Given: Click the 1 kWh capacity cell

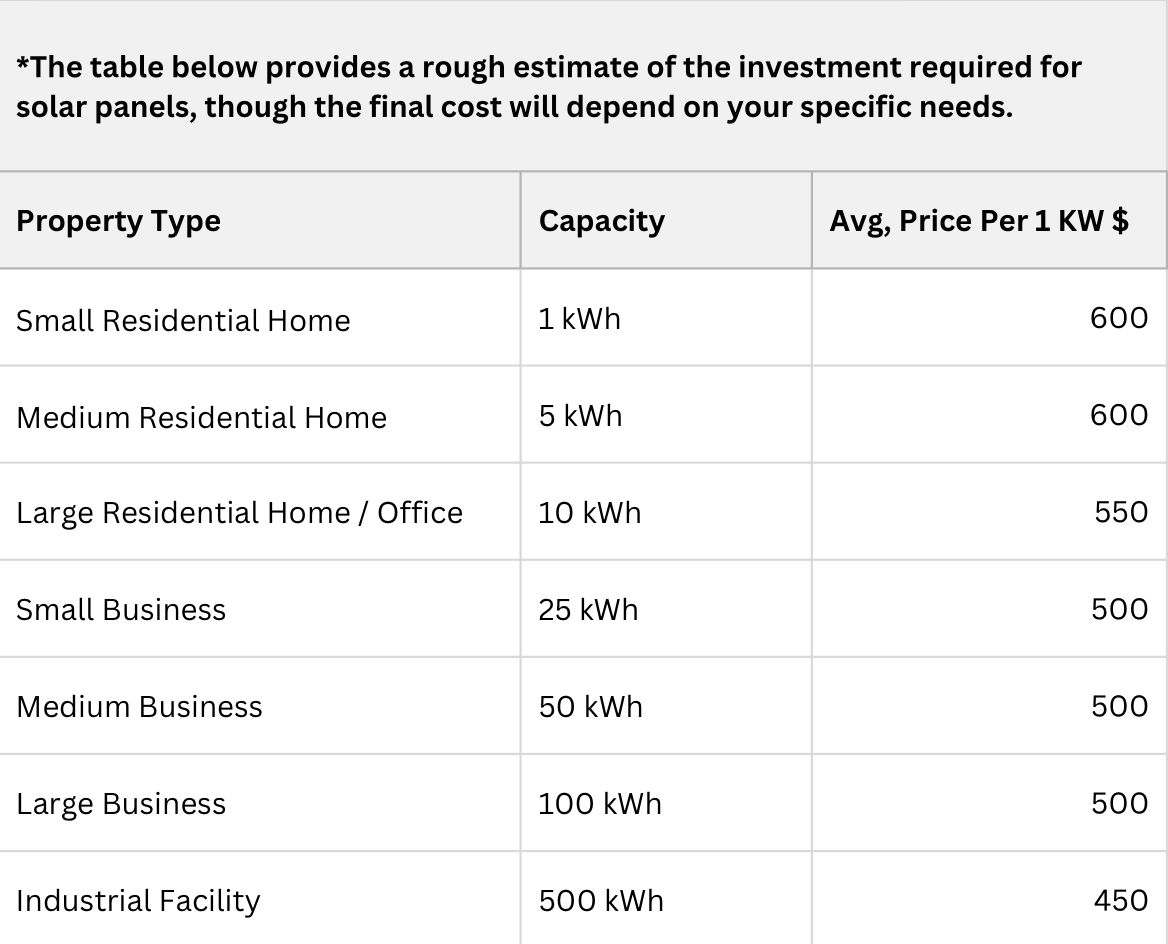Looking at the screenshot, I should pos(579,319).
